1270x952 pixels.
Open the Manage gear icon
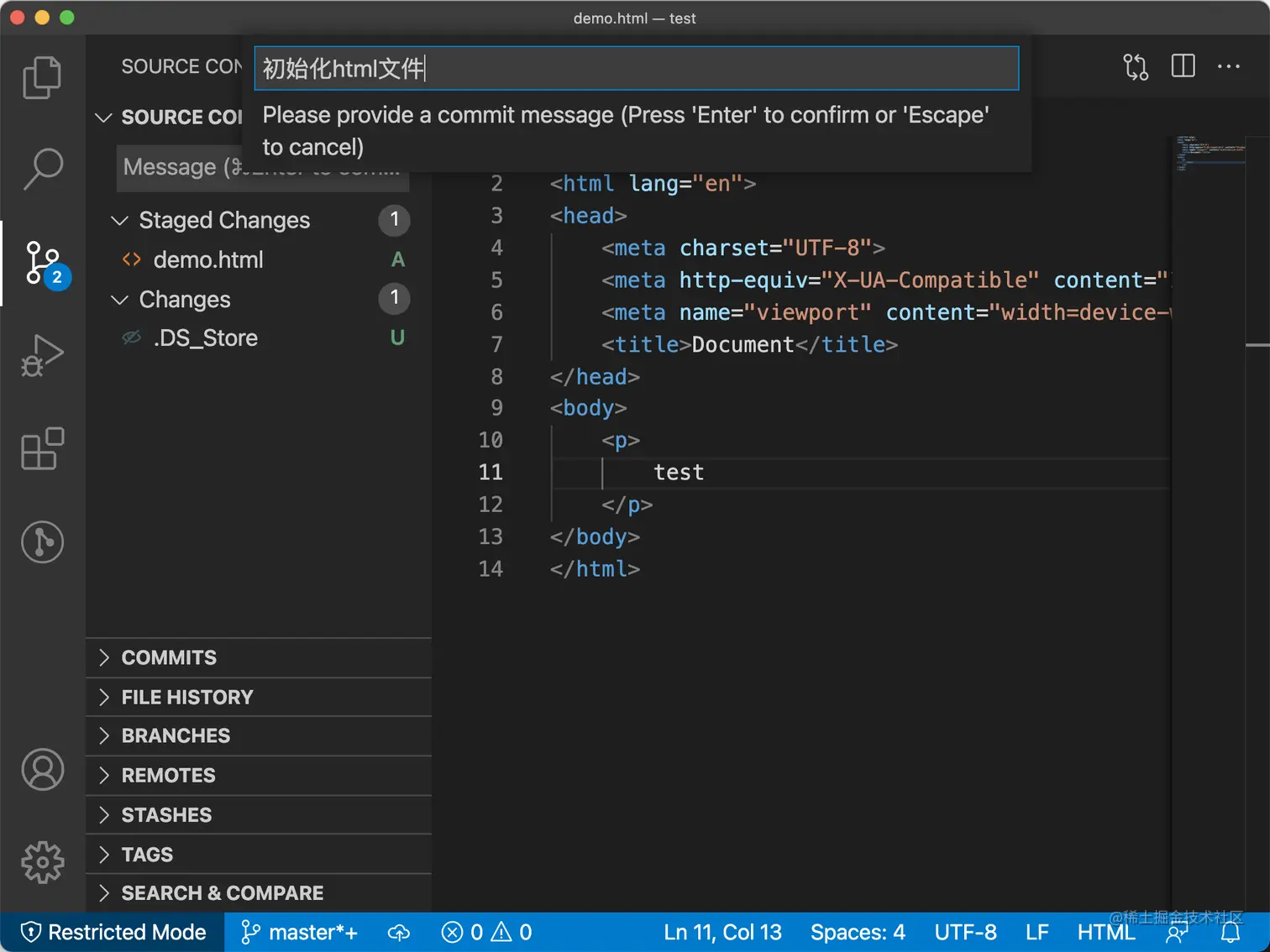point(42,862)
